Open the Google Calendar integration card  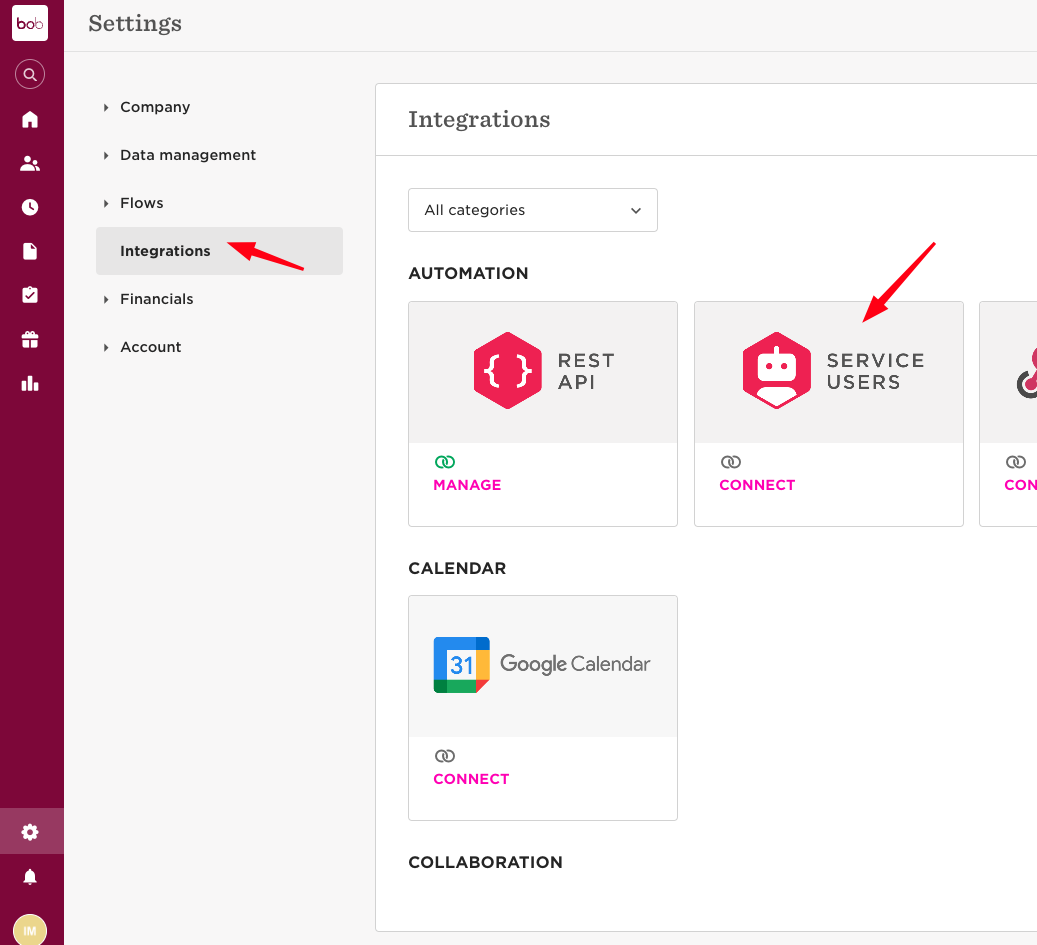click(x=542, y=708)
